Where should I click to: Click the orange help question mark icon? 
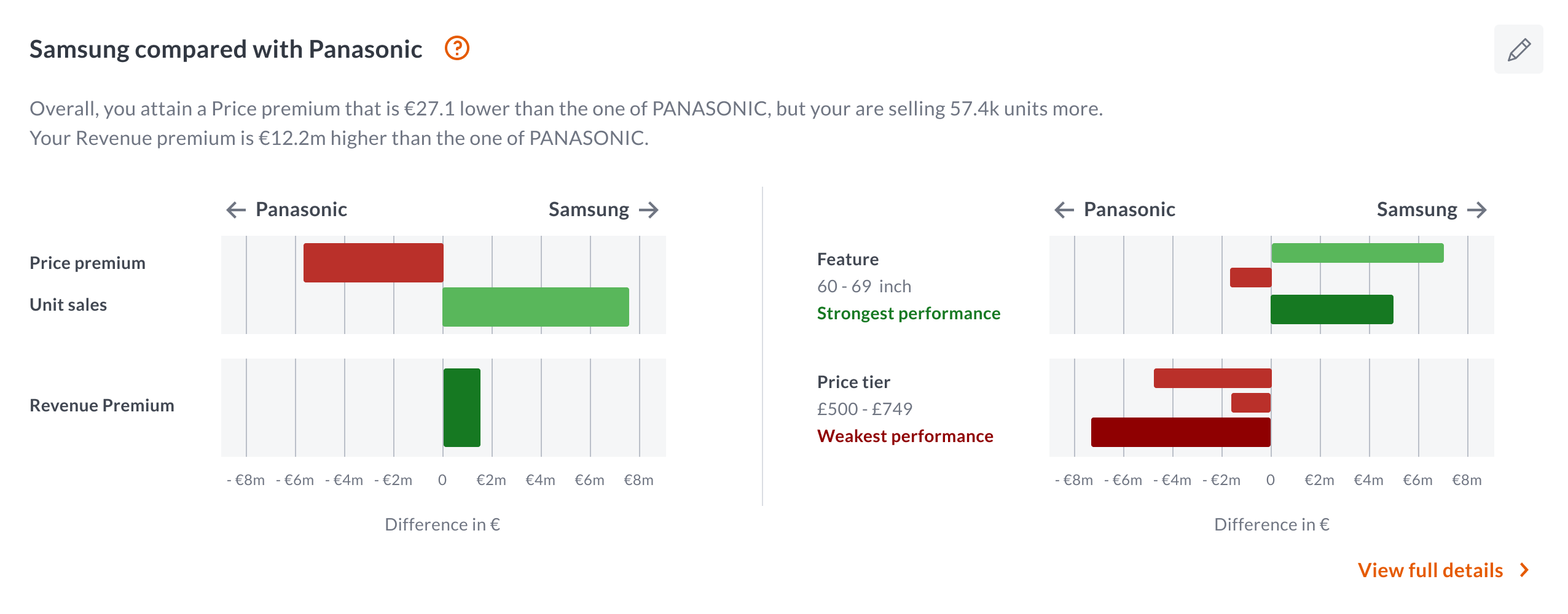coord(457,48)
